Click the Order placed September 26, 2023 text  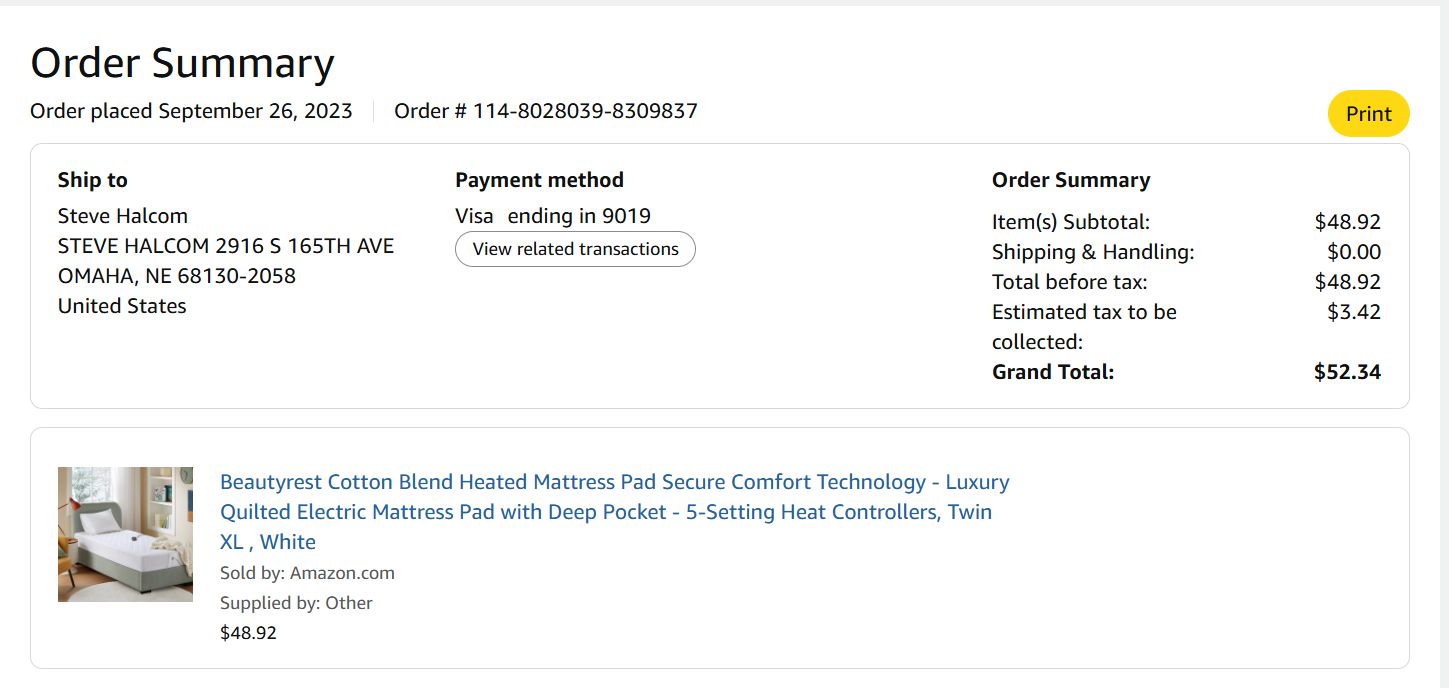pos(191,111)
